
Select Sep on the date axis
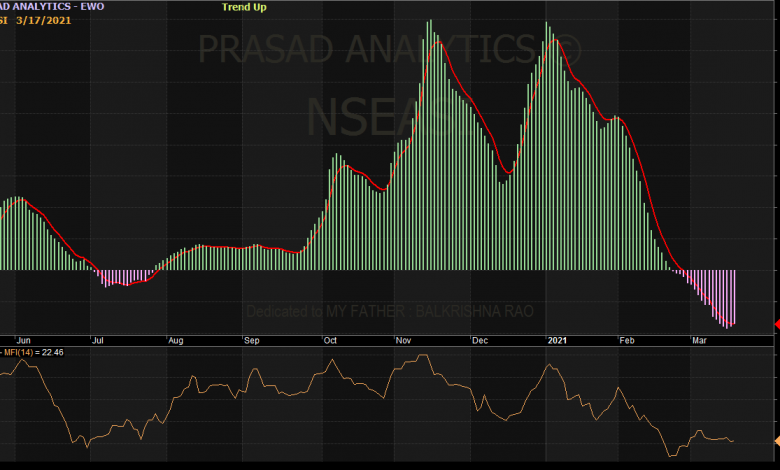click(x=252, y=341)
